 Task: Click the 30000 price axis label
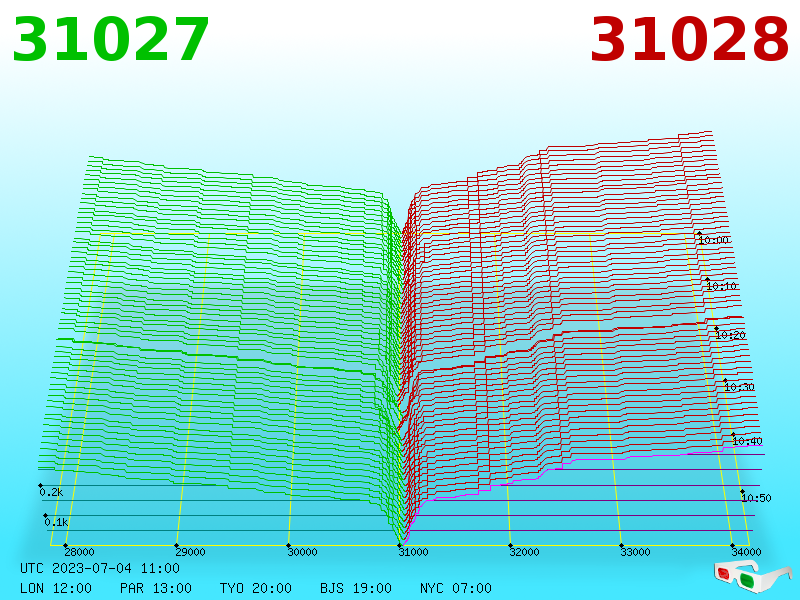click(302, 552)
